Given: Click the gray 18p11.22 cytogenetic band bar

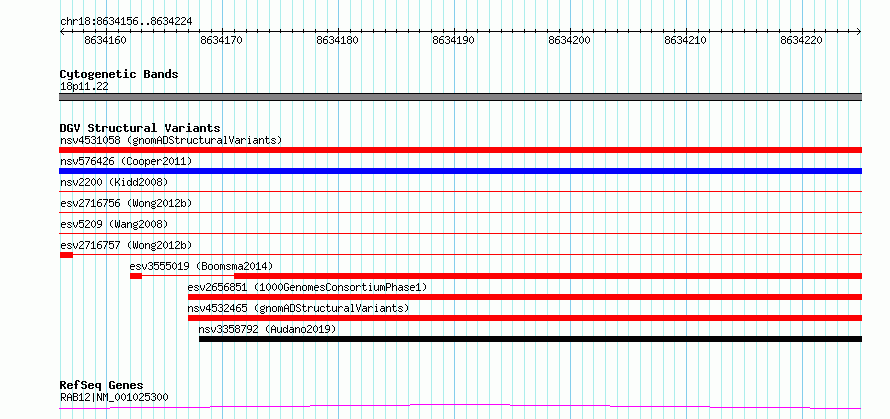Looking at the screenshot, I should point(460,97).
